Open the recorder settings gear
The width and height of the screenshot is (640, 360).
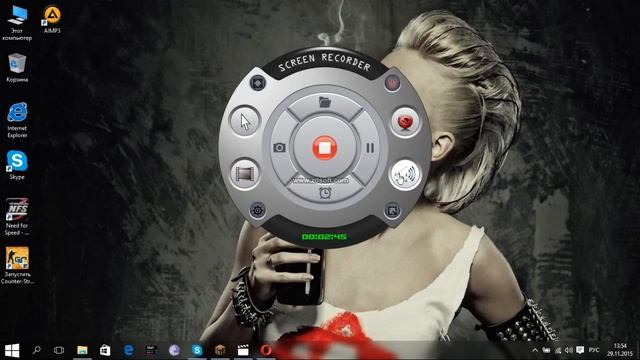pyautogui.click(x=258, y=211)
